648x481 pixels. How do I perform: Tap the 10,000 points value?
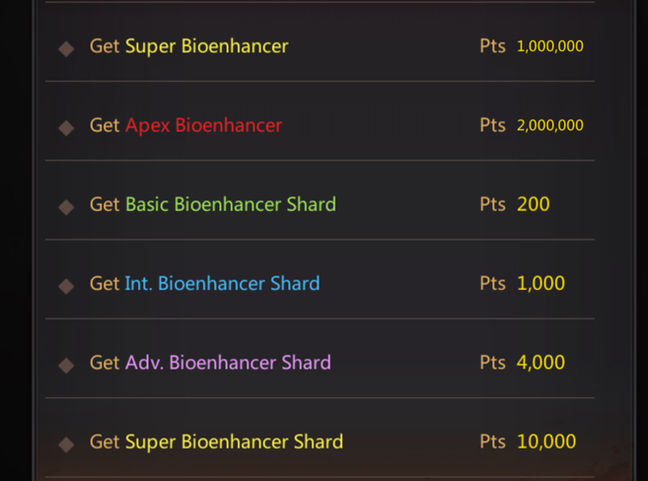pos(546,441)
